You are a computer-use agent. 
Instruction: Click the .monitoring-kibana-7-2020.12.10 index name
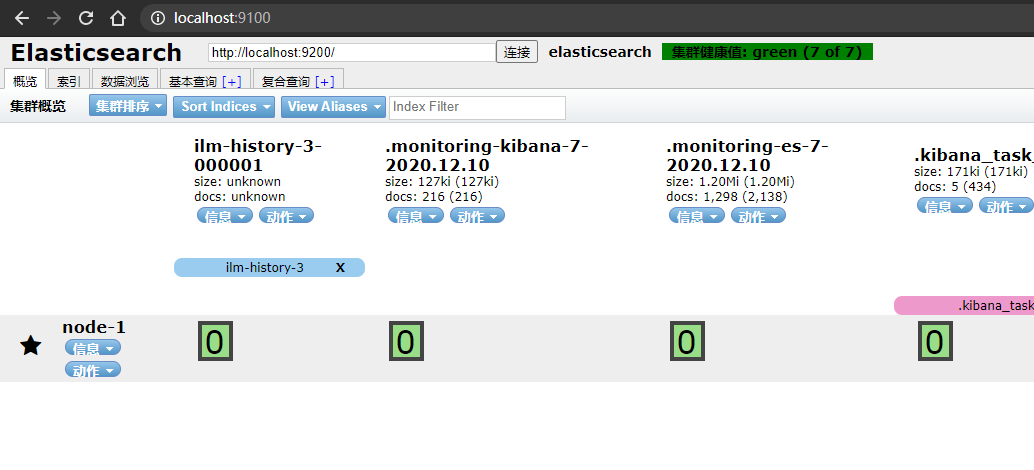tap(486, 155)
